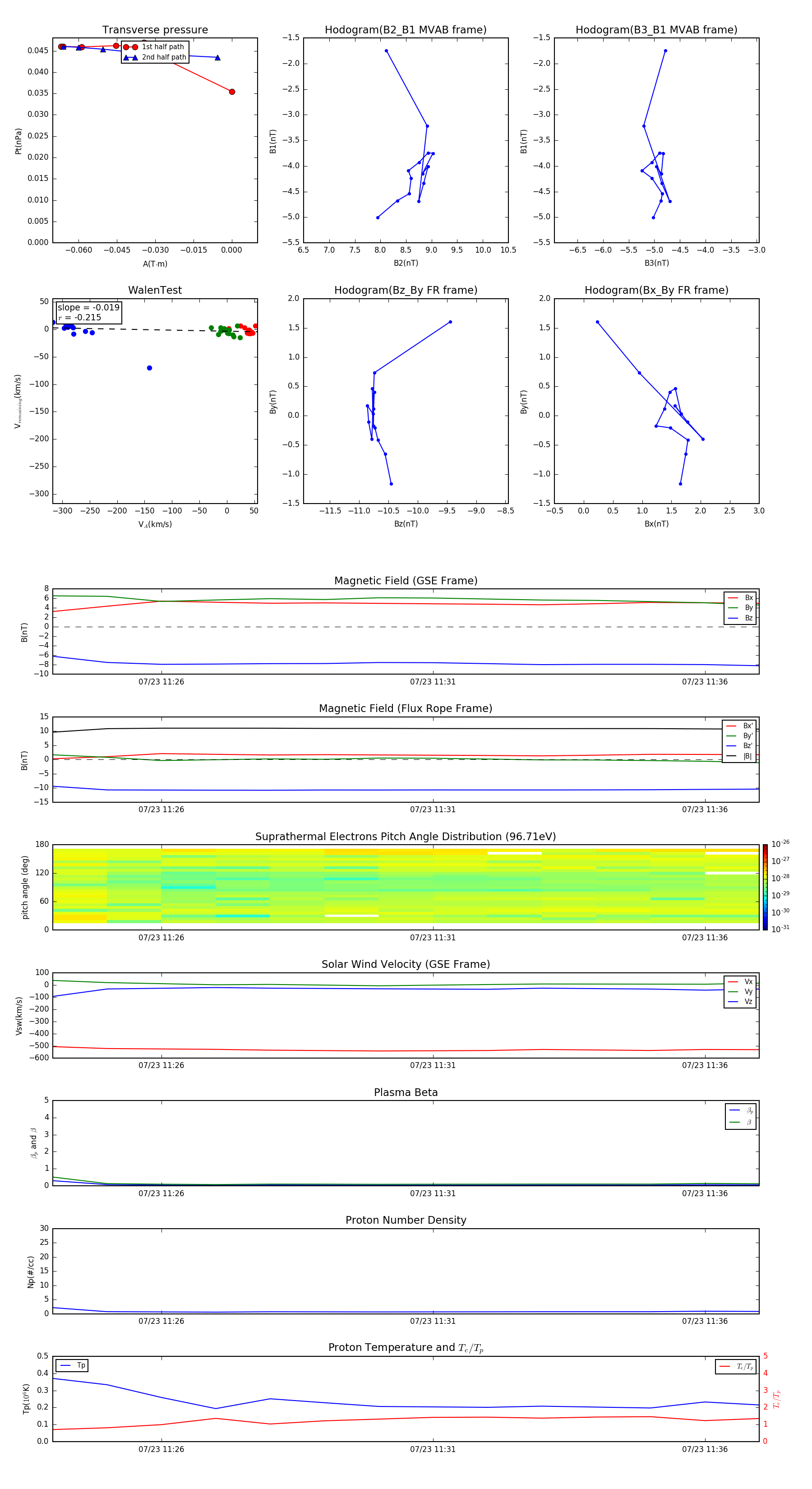Select the 'Transverse pressure' plot title
The image size is (812, 1489).
[155, 30]
